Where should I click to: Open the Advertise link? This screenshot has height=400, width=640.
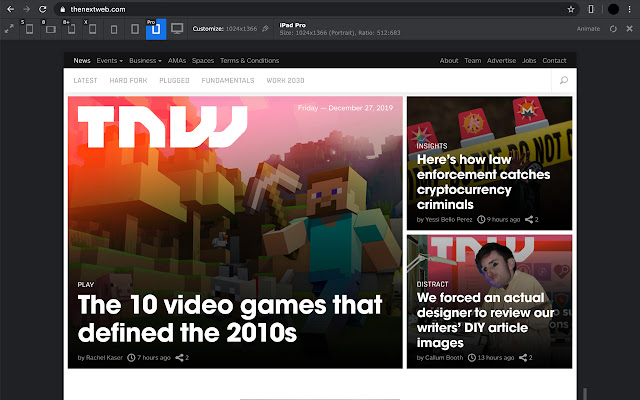[501, 60]
